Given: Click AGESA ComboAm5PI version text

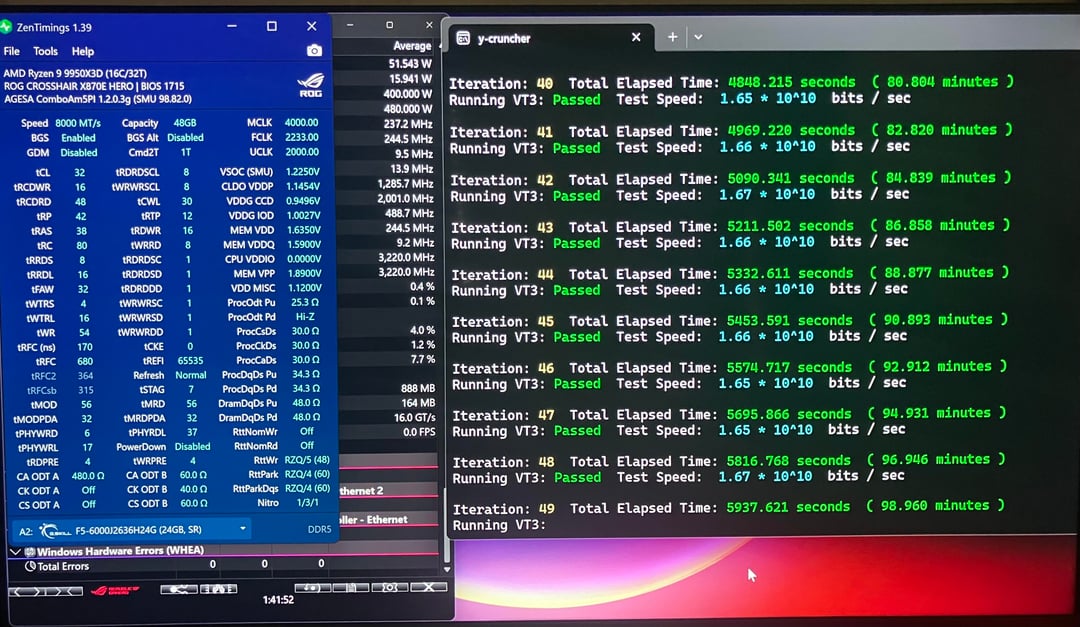Looking at the screenshot, I should [x=98, y=99].
